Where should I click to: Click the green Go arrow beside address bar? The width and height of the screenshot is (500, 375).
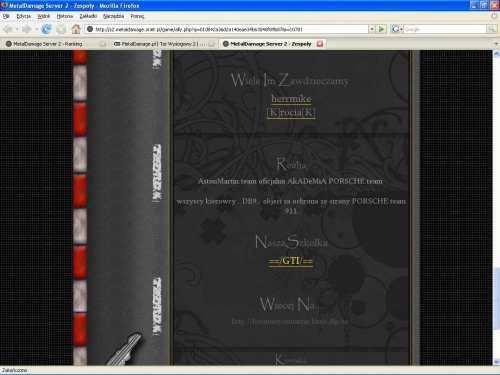pos(381,29)
